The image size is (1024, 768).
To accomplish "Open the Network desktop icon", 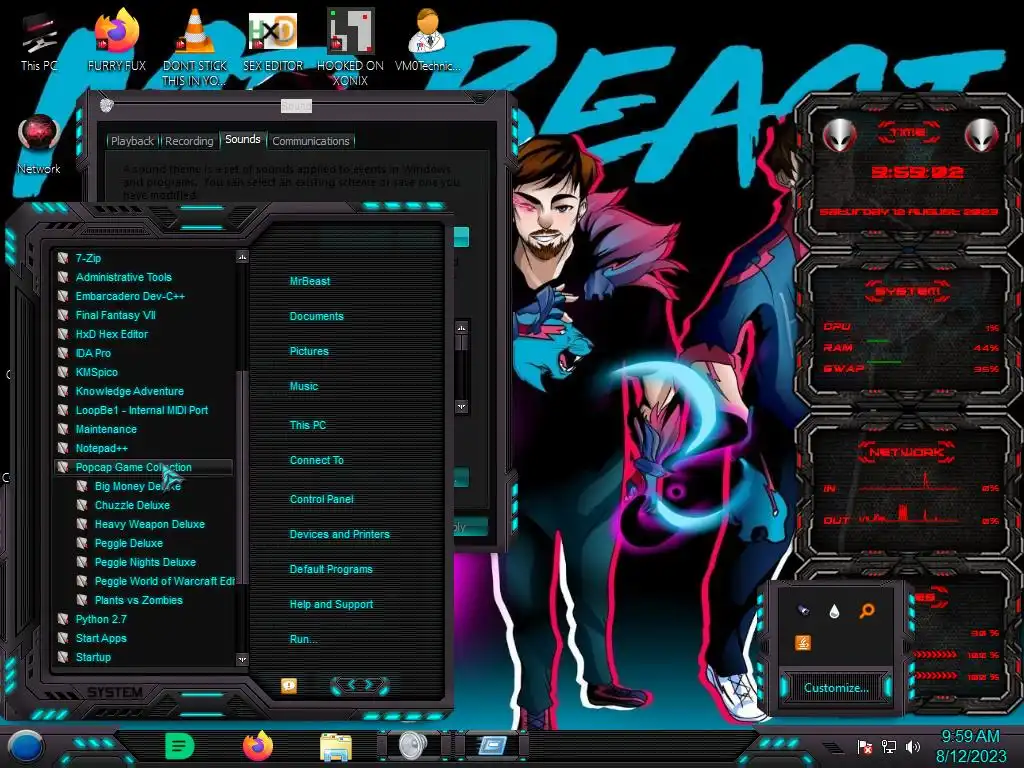I will tap(39, 145).
